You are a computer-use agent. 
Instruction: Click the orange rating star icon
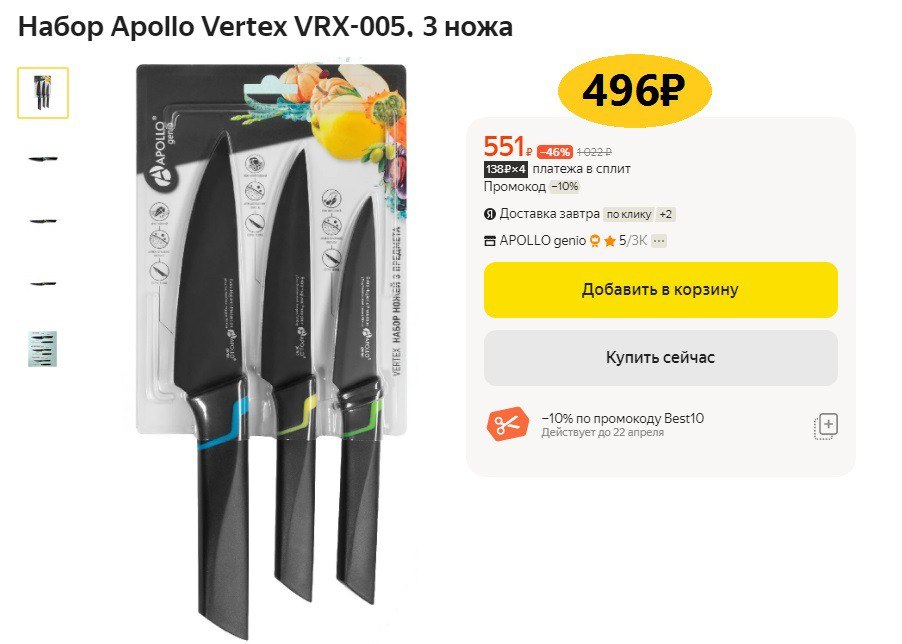click(x=610, y=241)
